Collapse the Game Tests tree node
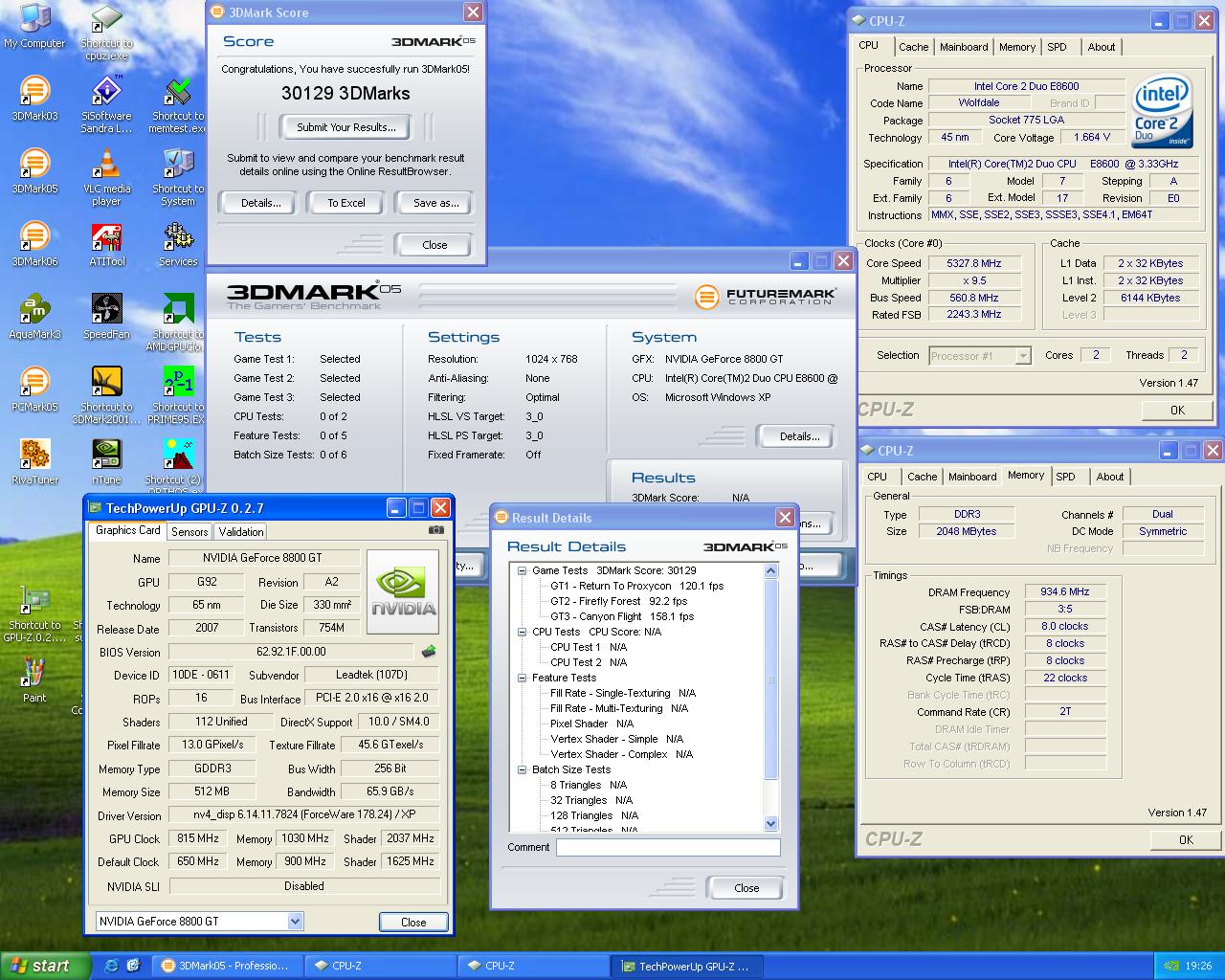The image size is (1225, 980). (523, 570)
